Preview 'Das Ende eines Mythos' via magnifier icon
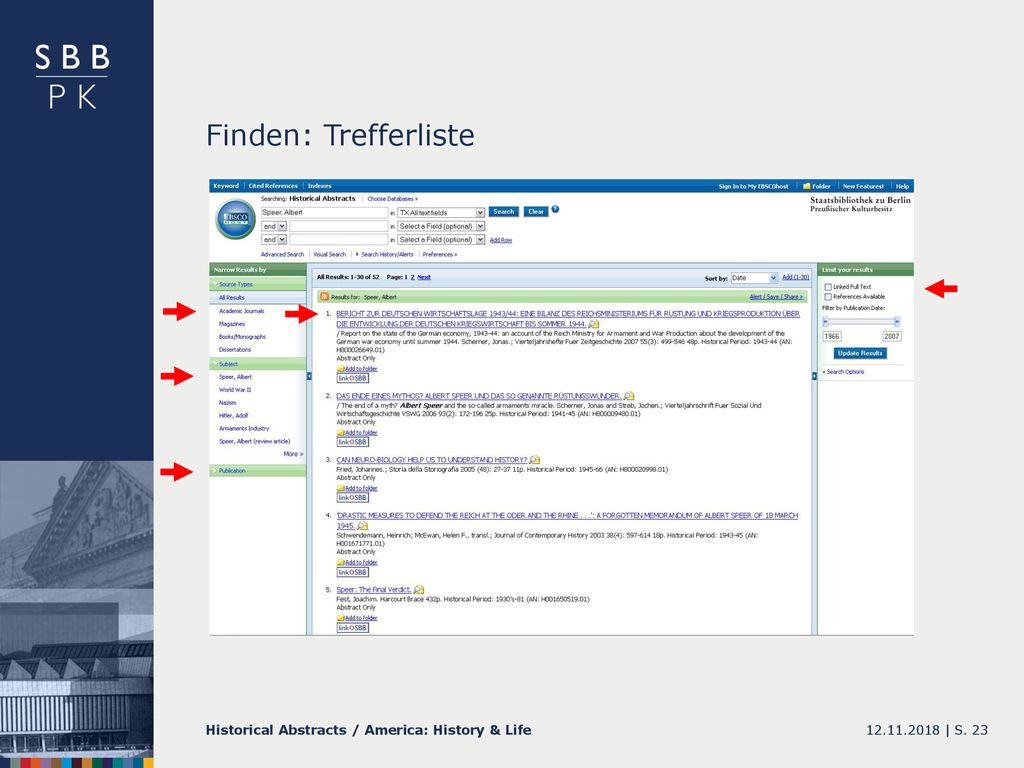This screenshot has width=1024, height=768. (x=629, y=396)
